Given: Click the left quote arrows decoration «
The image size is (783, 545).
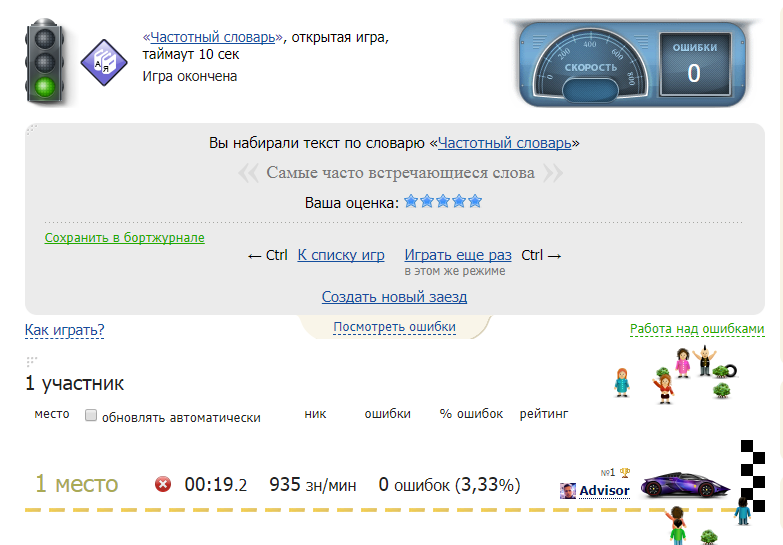Looking at the screenshot, I should (x=248, y=173).
